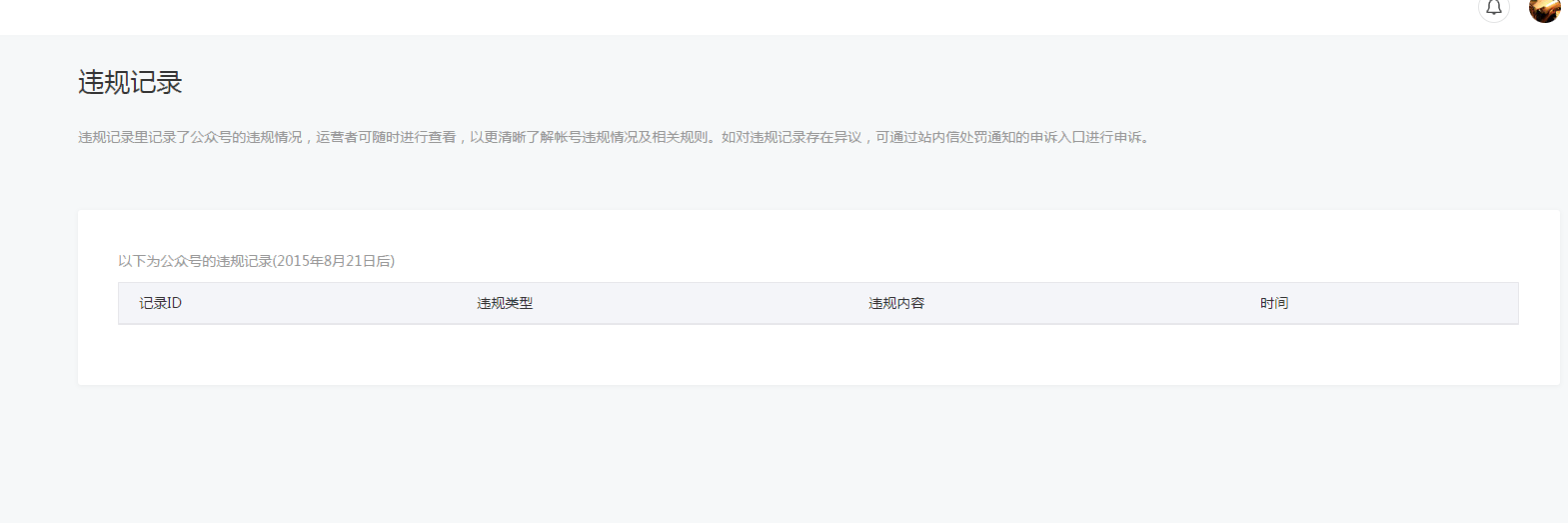Select the 违规类型 column header
The height and width of the screenshot is (523, 1568).
pyautogui.click(x=505, y=303)
